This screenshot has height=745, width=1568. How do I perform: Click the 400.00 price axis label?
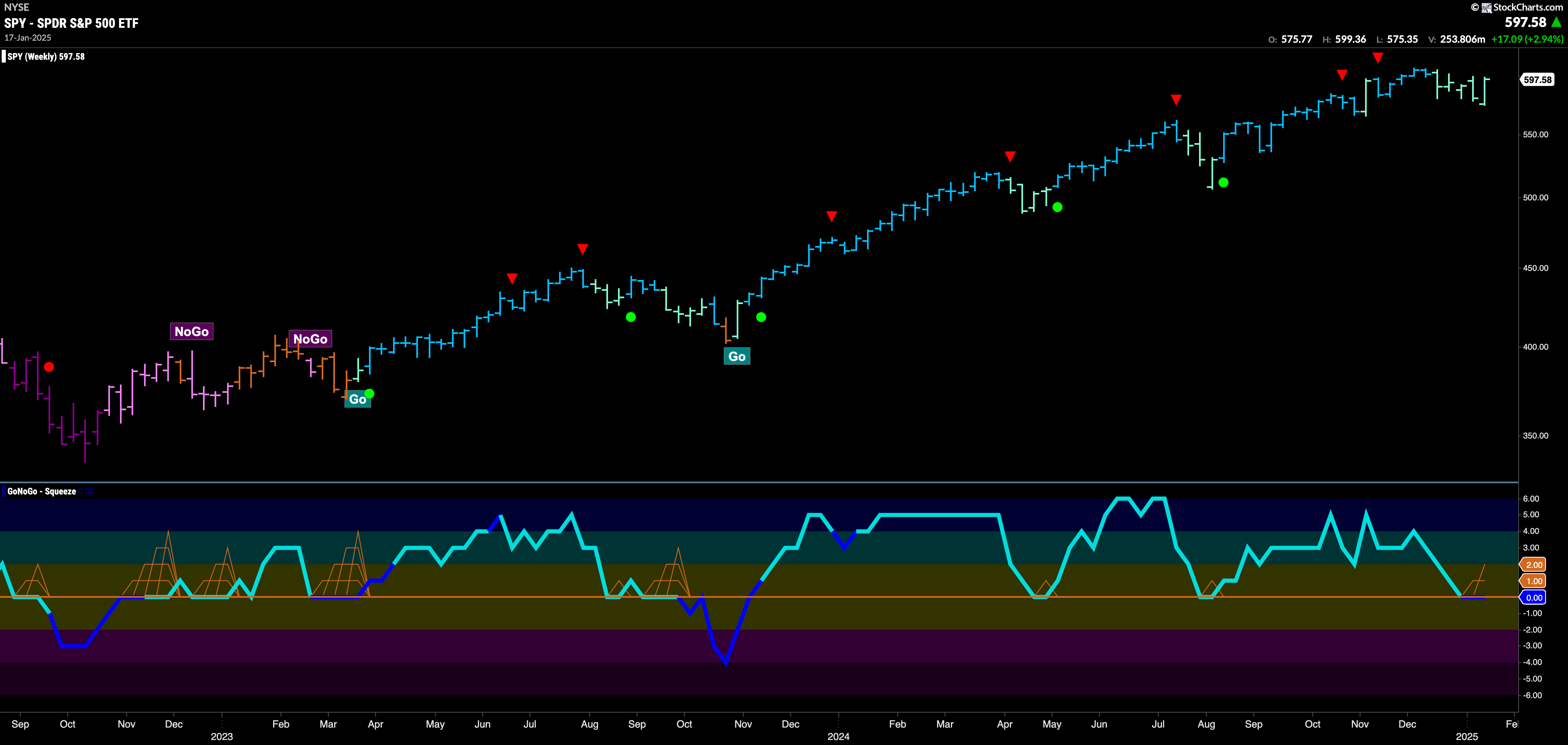pyautogui.click(x=1535, y=347)
